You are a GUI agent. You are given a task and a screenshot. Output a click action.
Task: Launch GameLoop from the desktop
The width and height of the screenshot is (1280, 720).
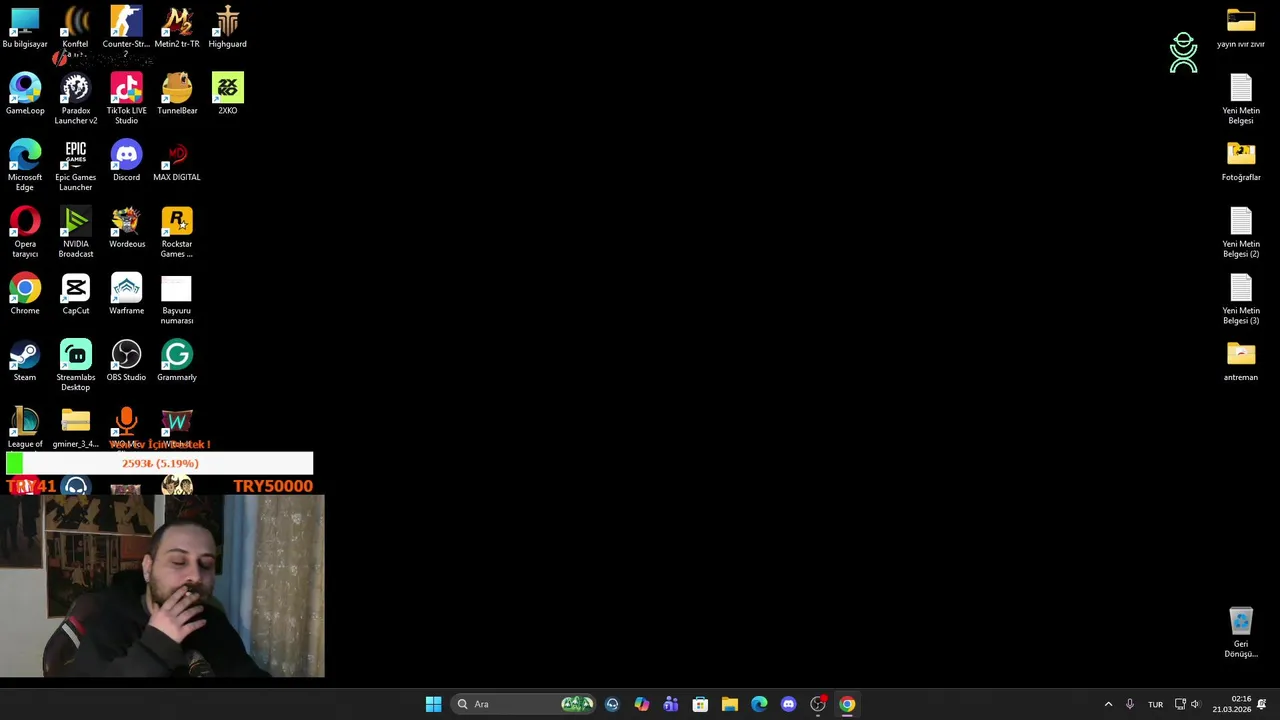(x=25, y=94)
